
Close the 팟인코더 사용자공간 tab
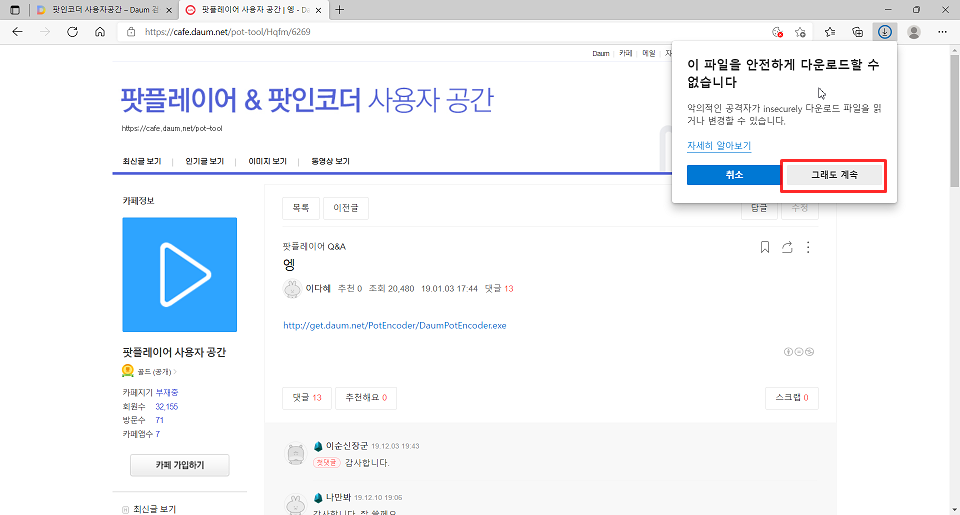[x=169, y=10]
